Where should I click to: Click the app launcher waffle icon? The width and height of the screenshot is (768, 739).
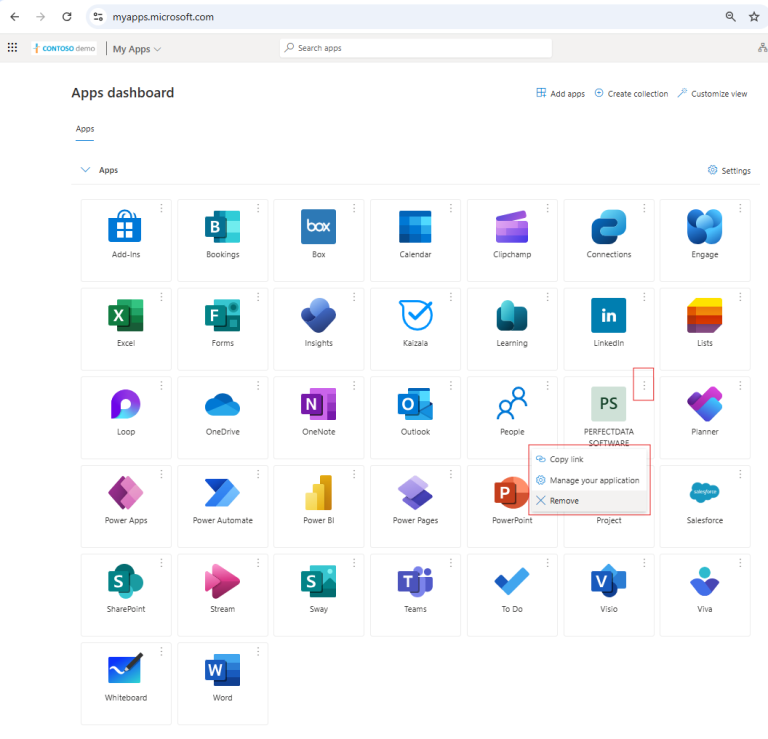pyautogui.click(x=12, y=48)
